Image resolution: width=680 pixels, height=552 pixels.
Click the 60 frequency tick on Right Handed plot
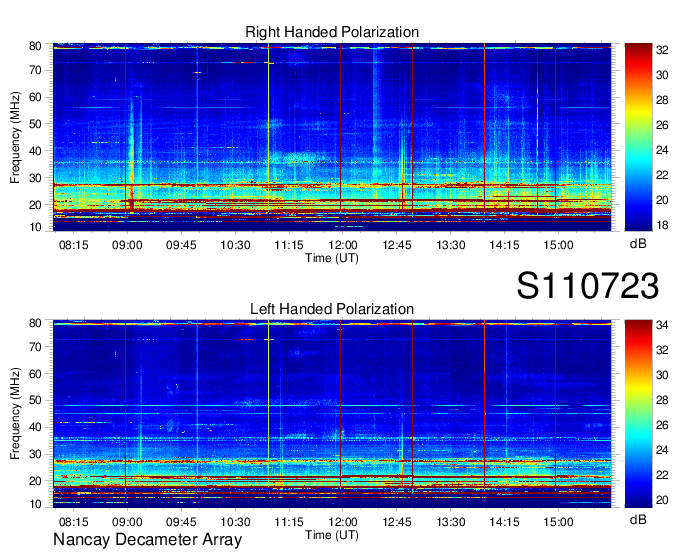pos(35,97)
